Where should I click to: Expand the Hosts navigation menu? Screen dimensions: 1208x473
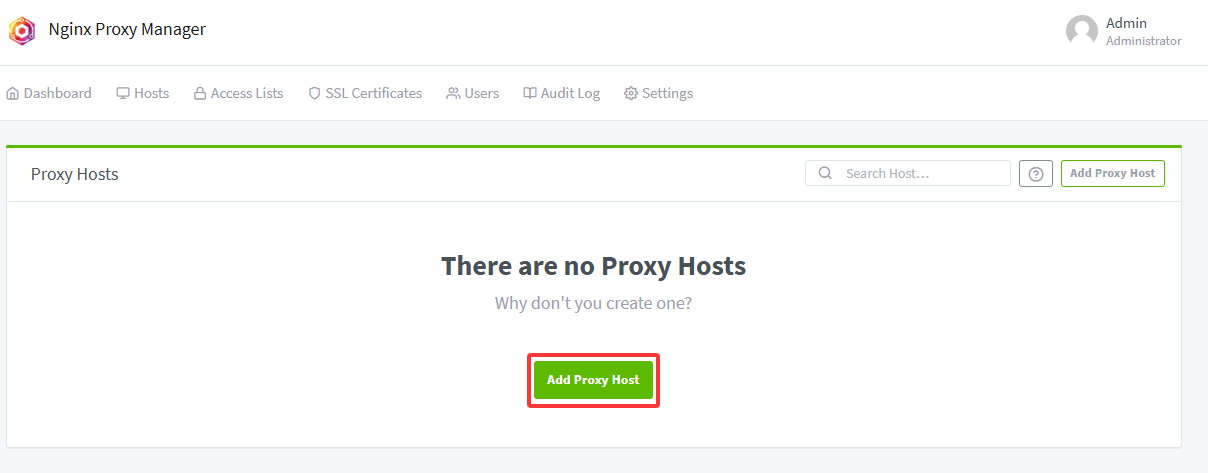point(143,93)
